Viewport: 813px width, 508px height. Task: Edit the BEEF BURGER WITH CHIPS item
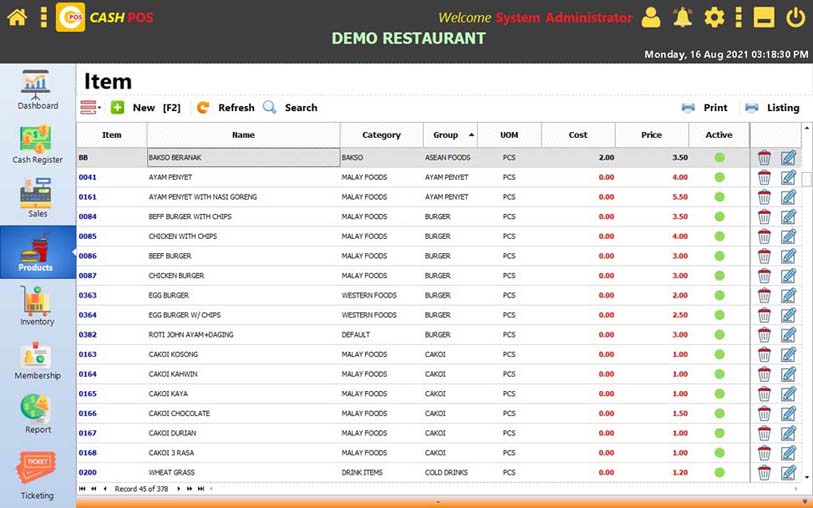coord(788,217)
